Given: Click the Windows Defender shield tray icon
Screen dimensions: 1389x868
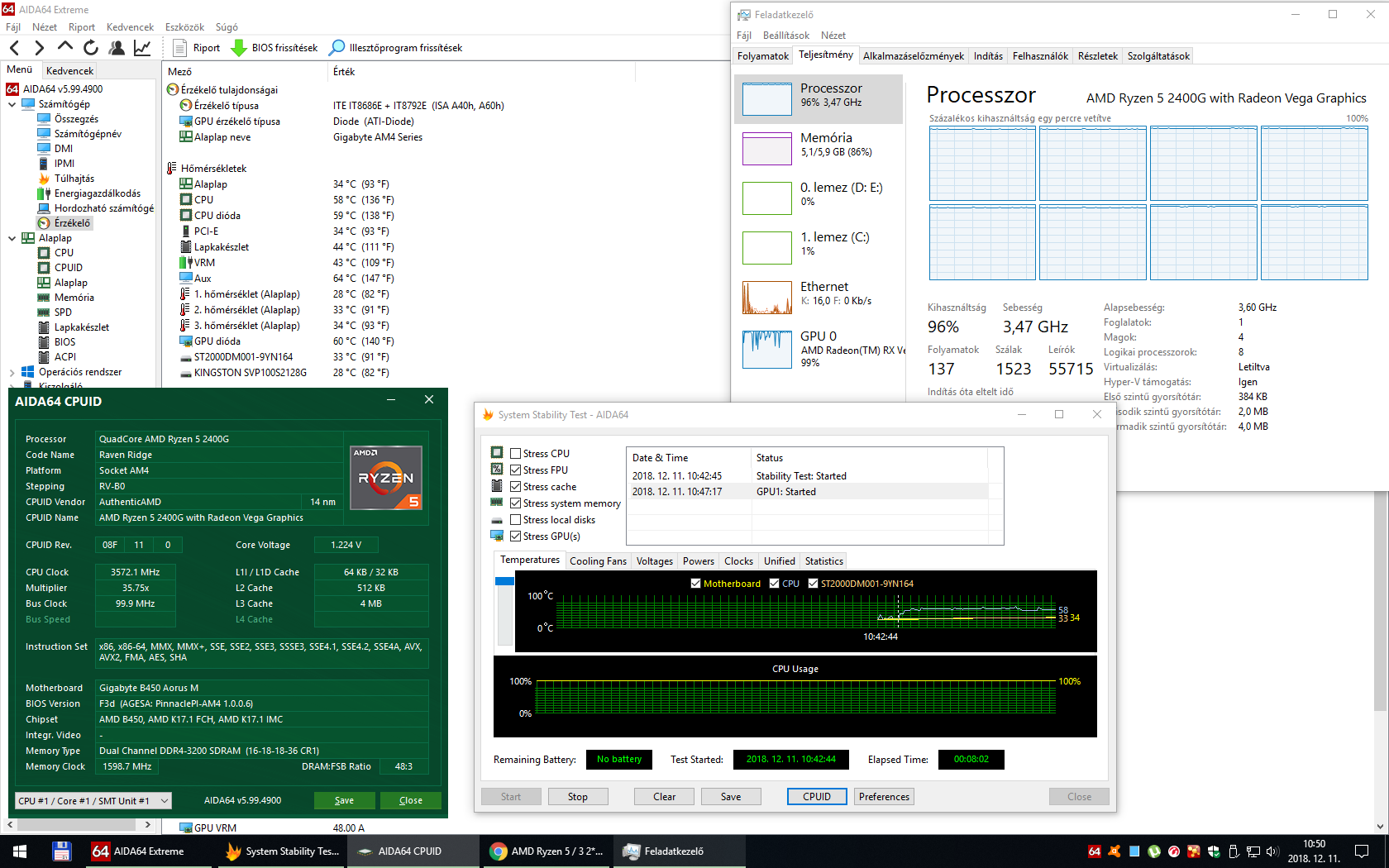Looking at the screenshot, I should 1214,851.
